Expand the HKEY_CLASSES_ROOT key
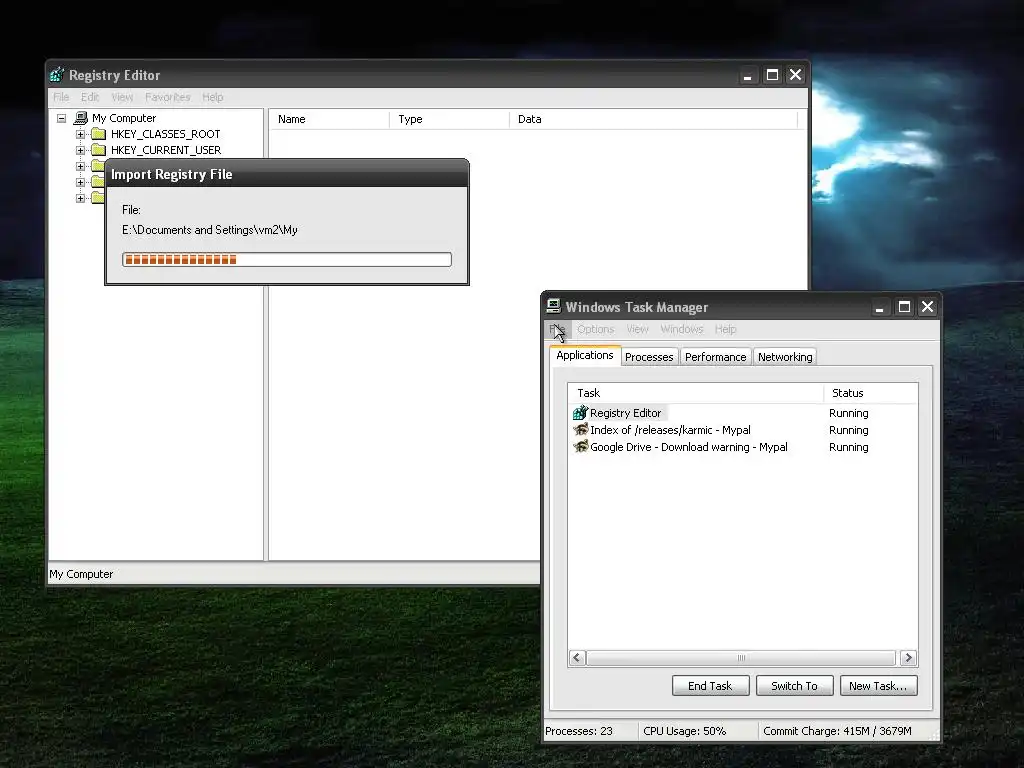 [x=80, y=135]
